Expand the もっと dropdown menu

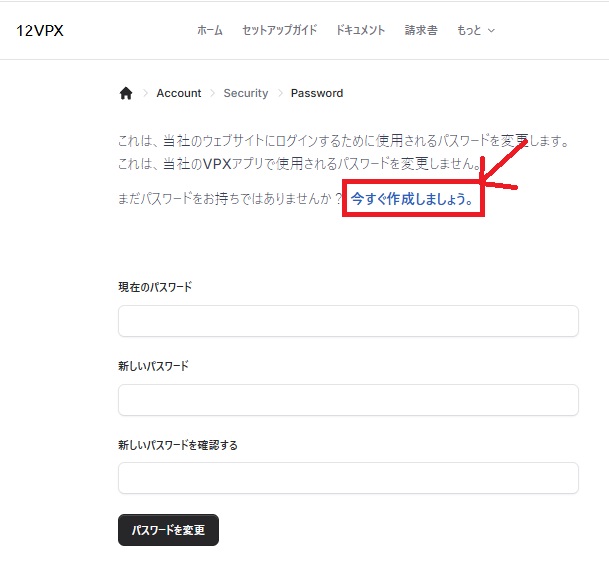click(x=475, y=30)
